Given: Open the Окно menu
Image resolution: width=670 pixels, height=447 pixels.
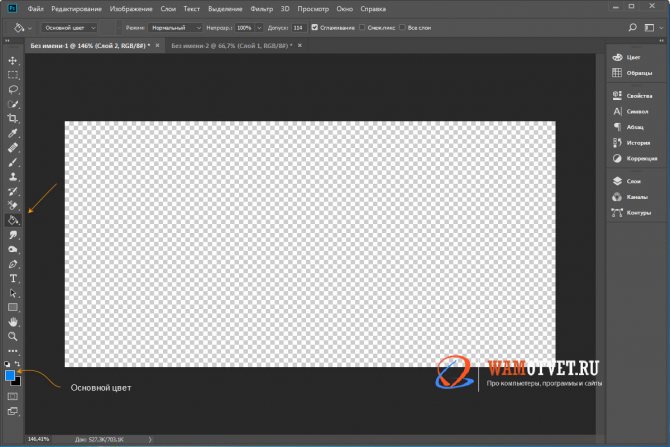Looking at the screenshot, I should point(344,9).
